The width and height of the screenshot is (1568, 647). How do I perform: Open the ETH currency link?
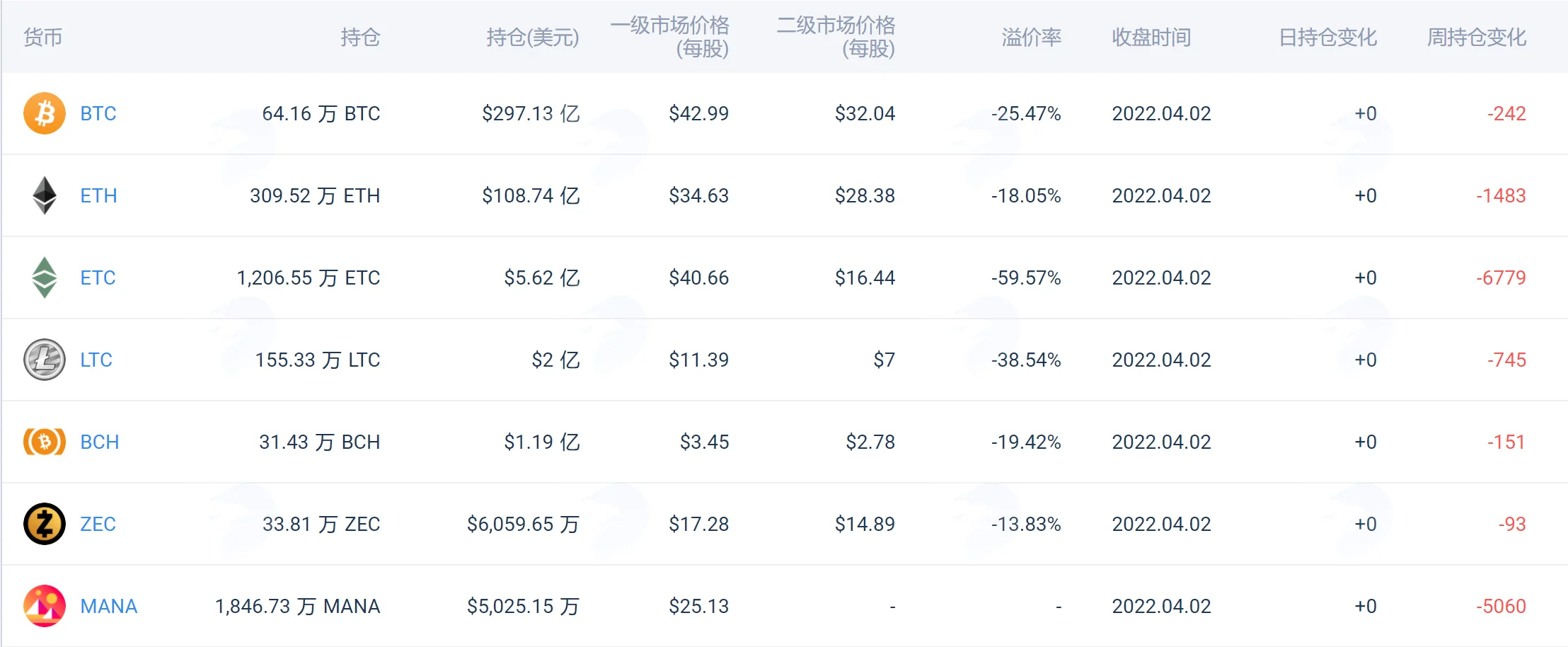(98, 195)
